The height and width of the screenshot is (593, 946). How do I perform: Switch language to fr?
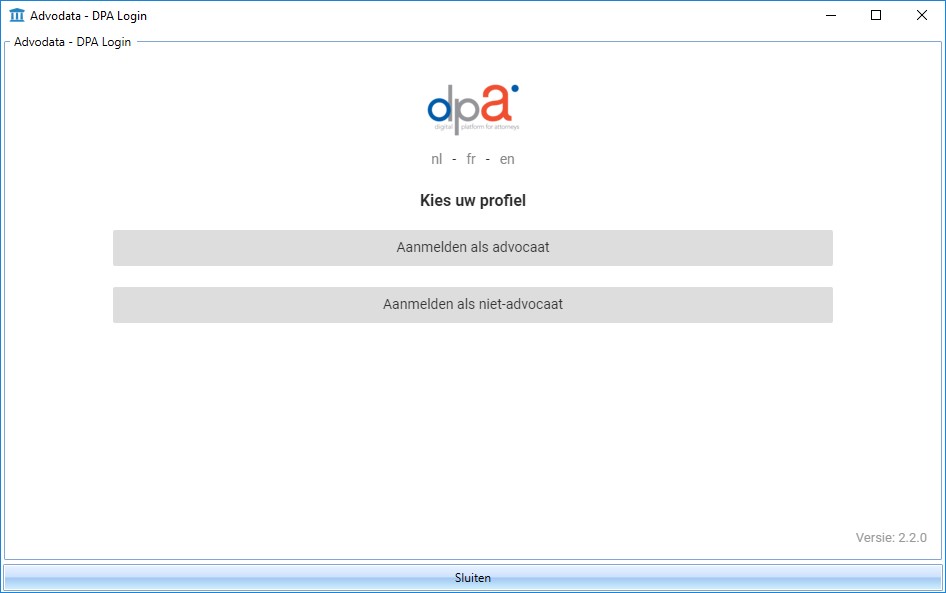point(471,159)
